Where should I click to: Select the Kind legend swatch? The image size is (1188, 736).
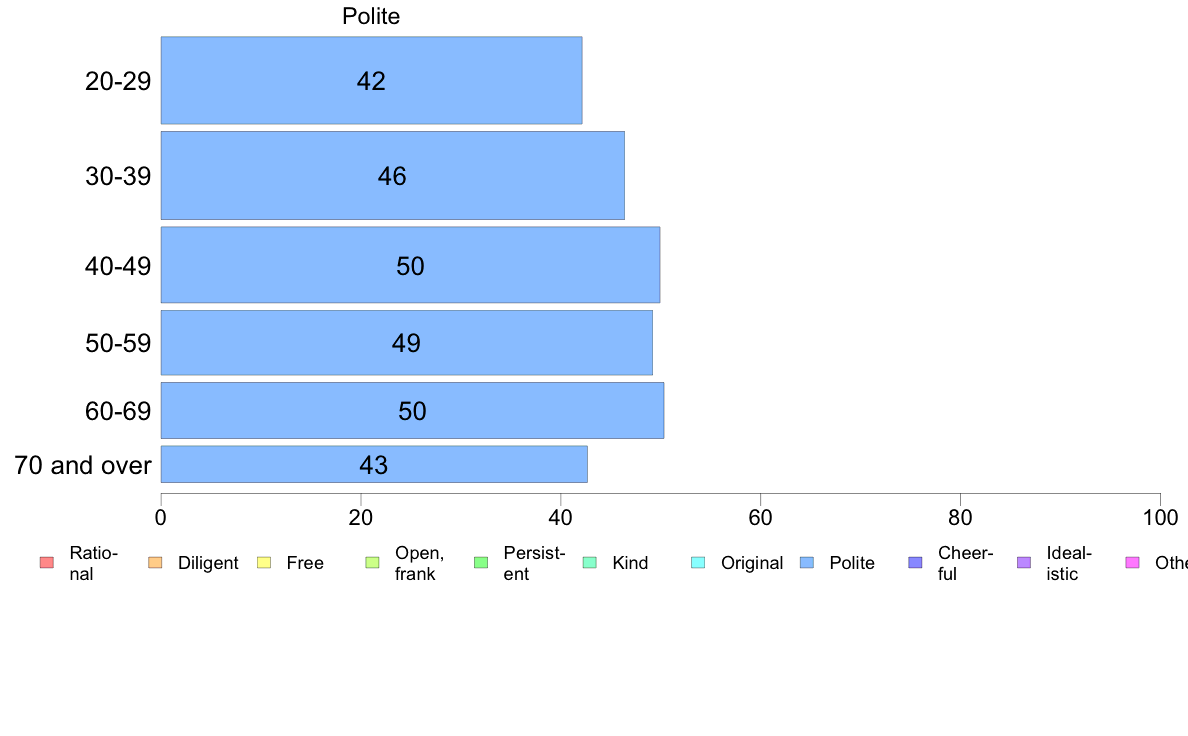point(589,562)
